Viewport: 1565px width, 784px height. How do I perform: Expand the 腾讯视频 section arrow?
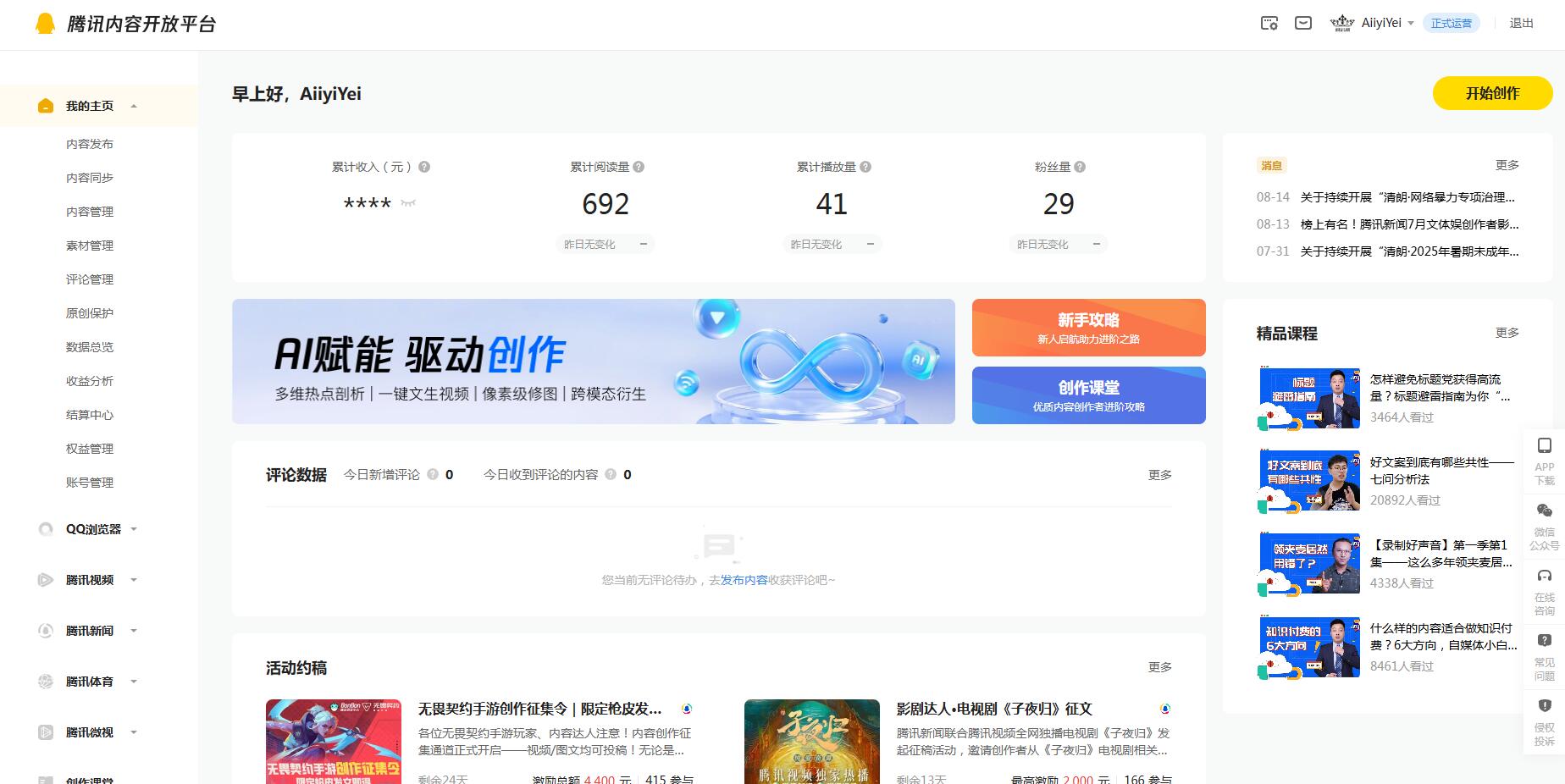click(x=134, y=580)
